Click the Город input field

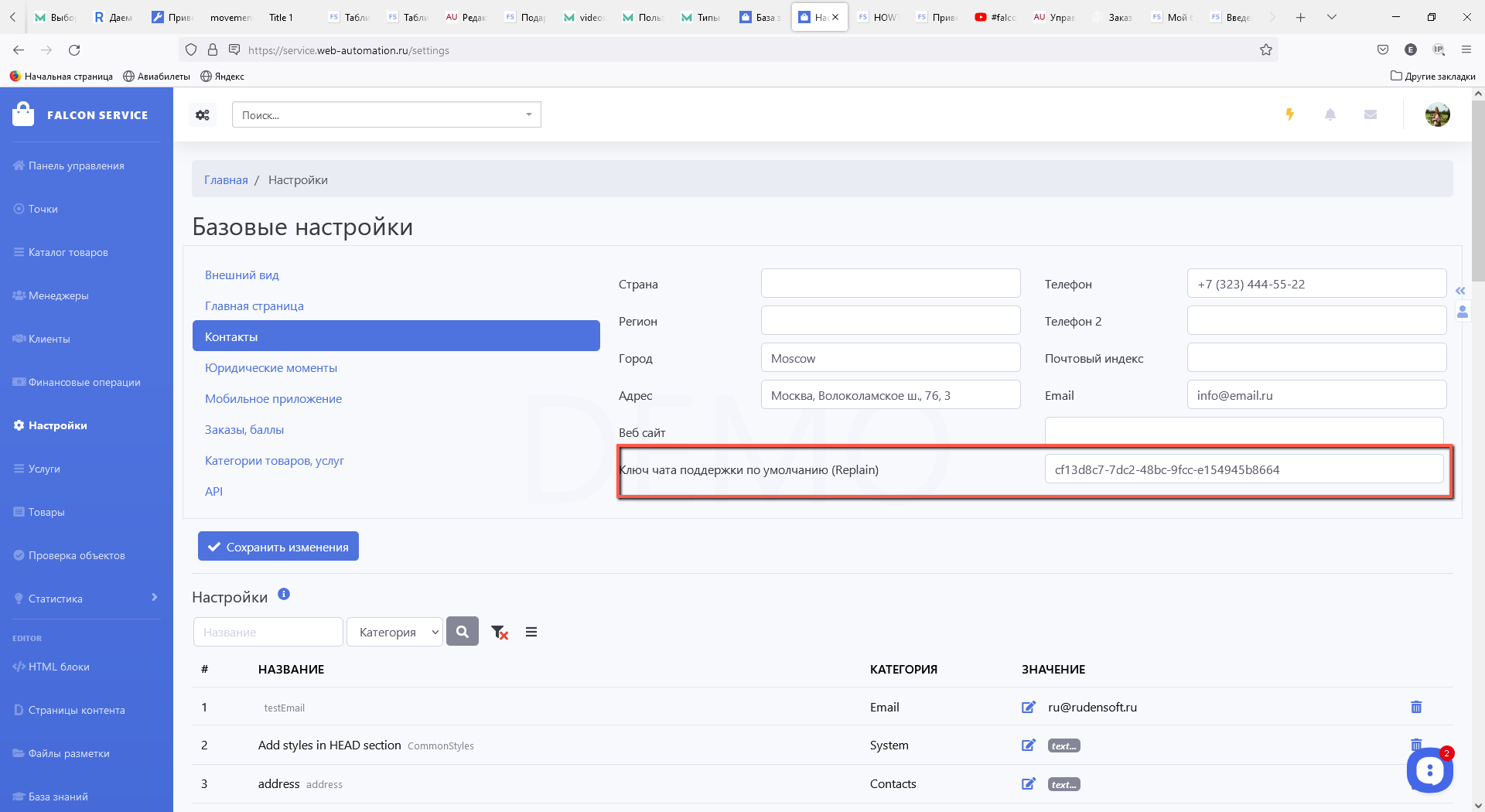click(890, 358)
